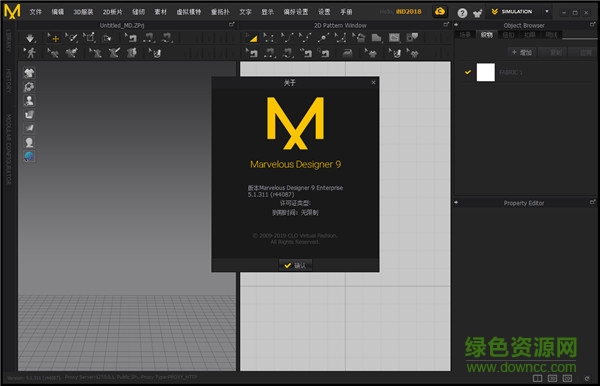Choose the Free Sewing tool in 2D toolbar
Viewport: 600px width, 386px height.
[287, 53]
